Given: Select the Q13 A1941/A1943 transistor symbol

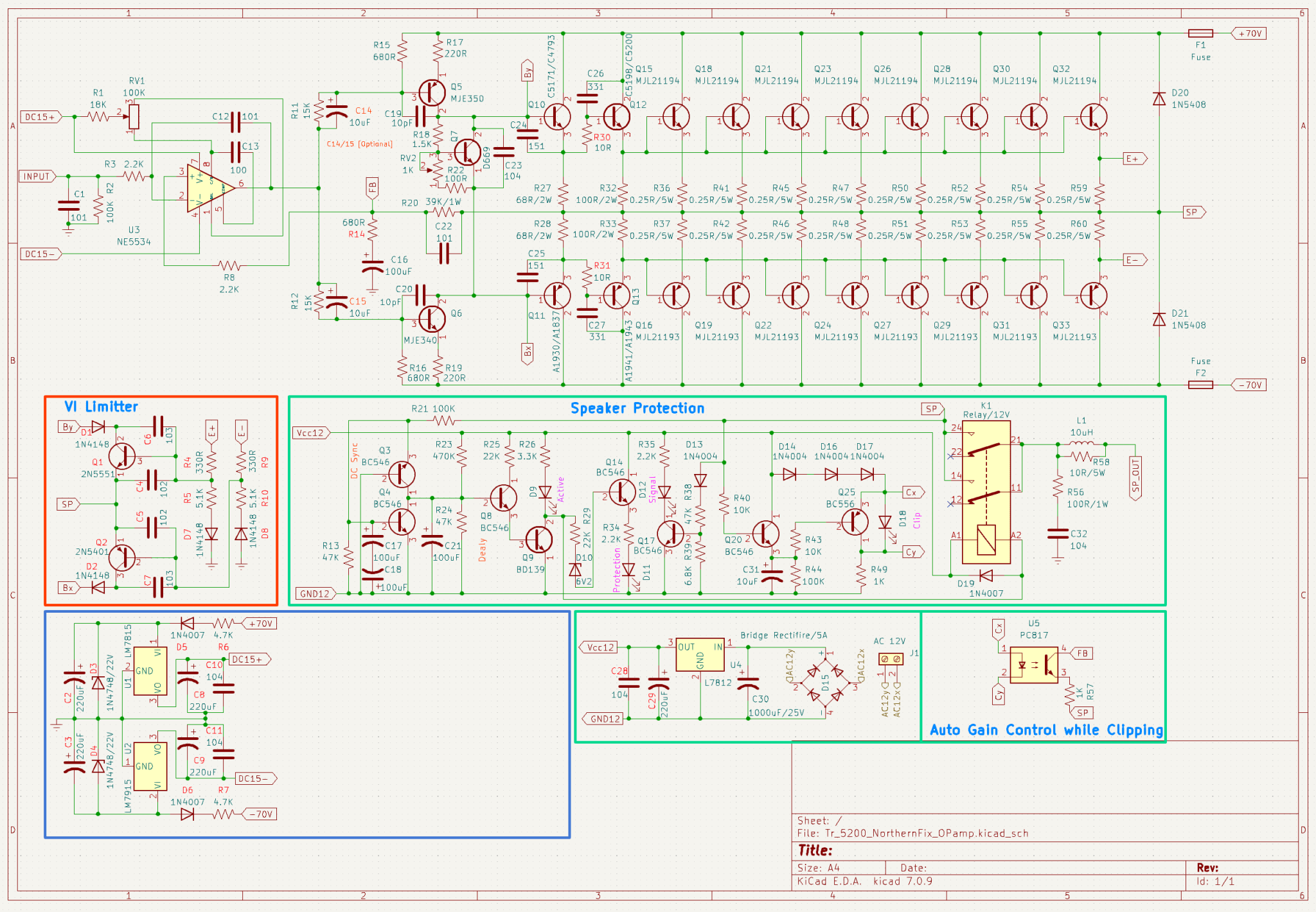Looking at the screenshot, I should (x=616, y=295).
